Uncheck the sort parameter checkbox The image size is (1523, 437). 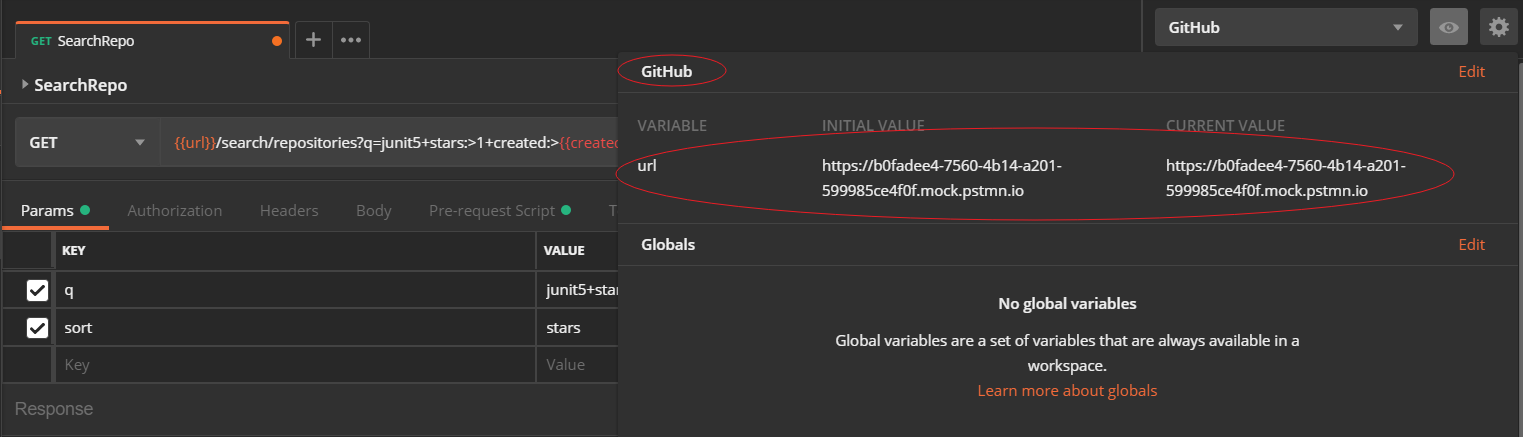point(37,328)
